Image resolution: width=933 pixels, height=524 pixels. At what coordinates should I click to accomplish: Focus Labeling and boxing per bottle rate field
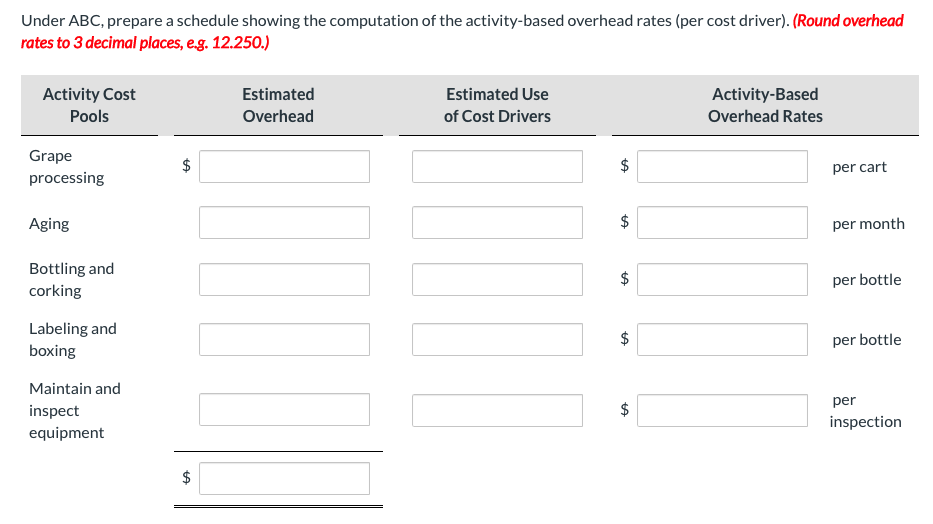point(722,340)
